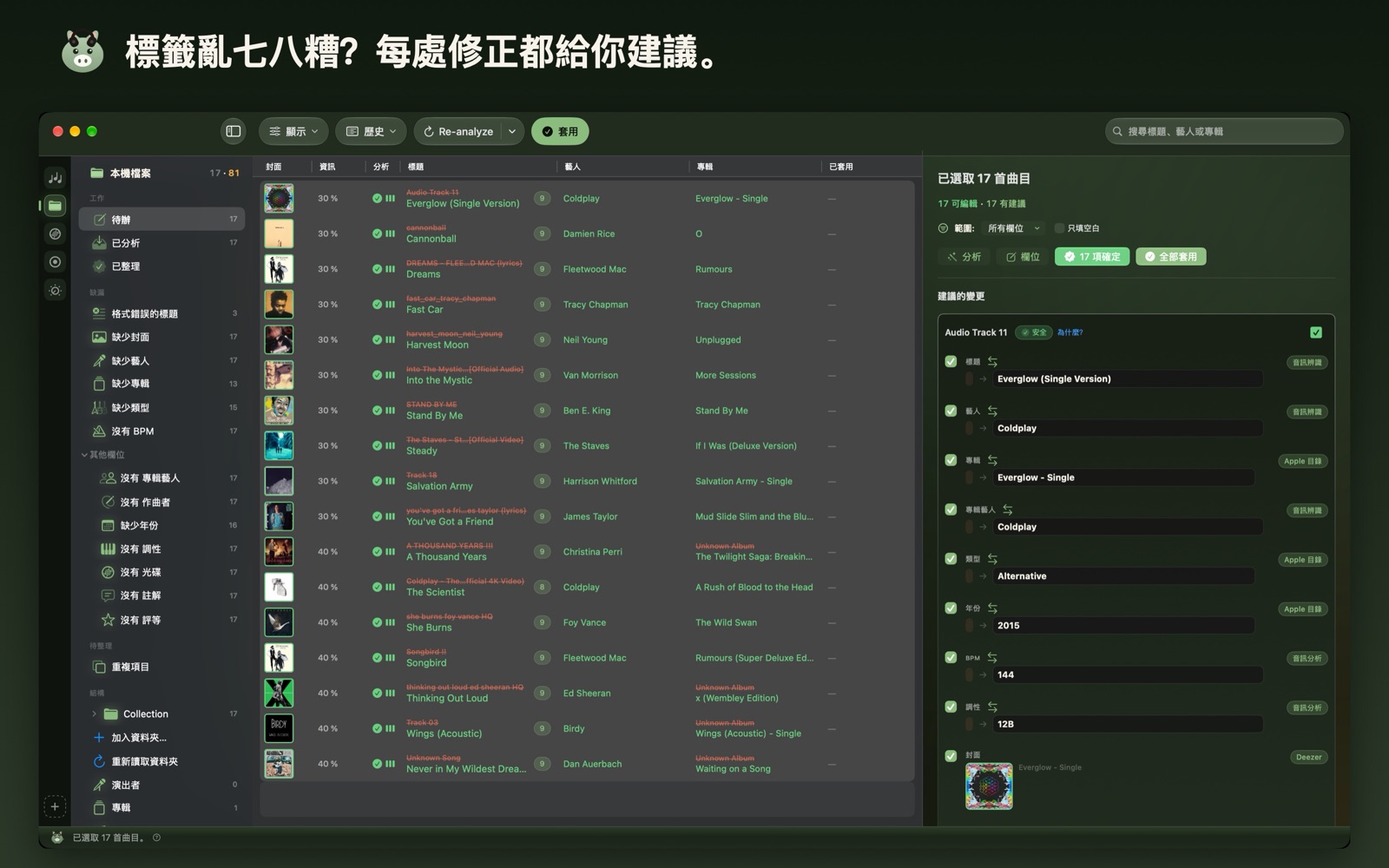Screen dimensions: 1389x868
Task: Uncheck the Audio Track 11 master checkbox
Action: tap(1316, 332)
